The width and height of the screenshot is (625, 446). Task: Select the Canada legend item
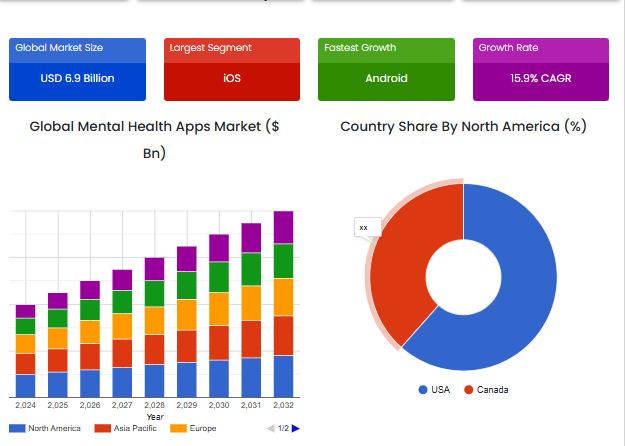(486, 389)
